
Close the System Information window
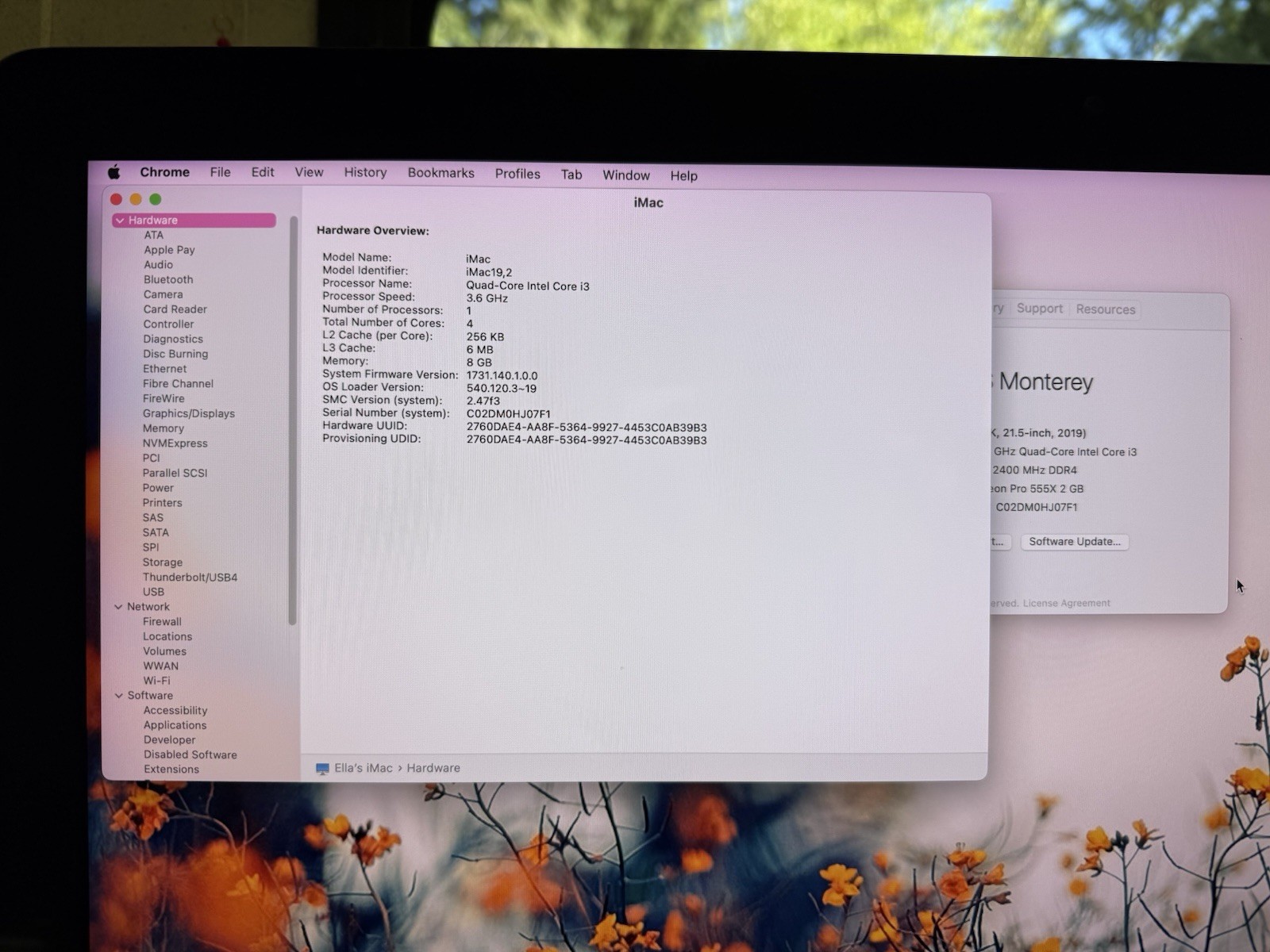click(116, 199)
